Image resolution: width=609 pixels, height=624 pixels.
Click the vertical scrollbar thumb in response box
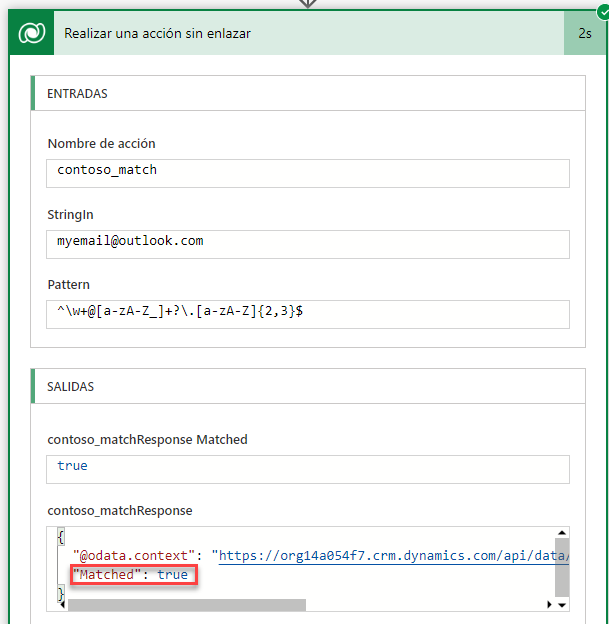tap(562, 567)
